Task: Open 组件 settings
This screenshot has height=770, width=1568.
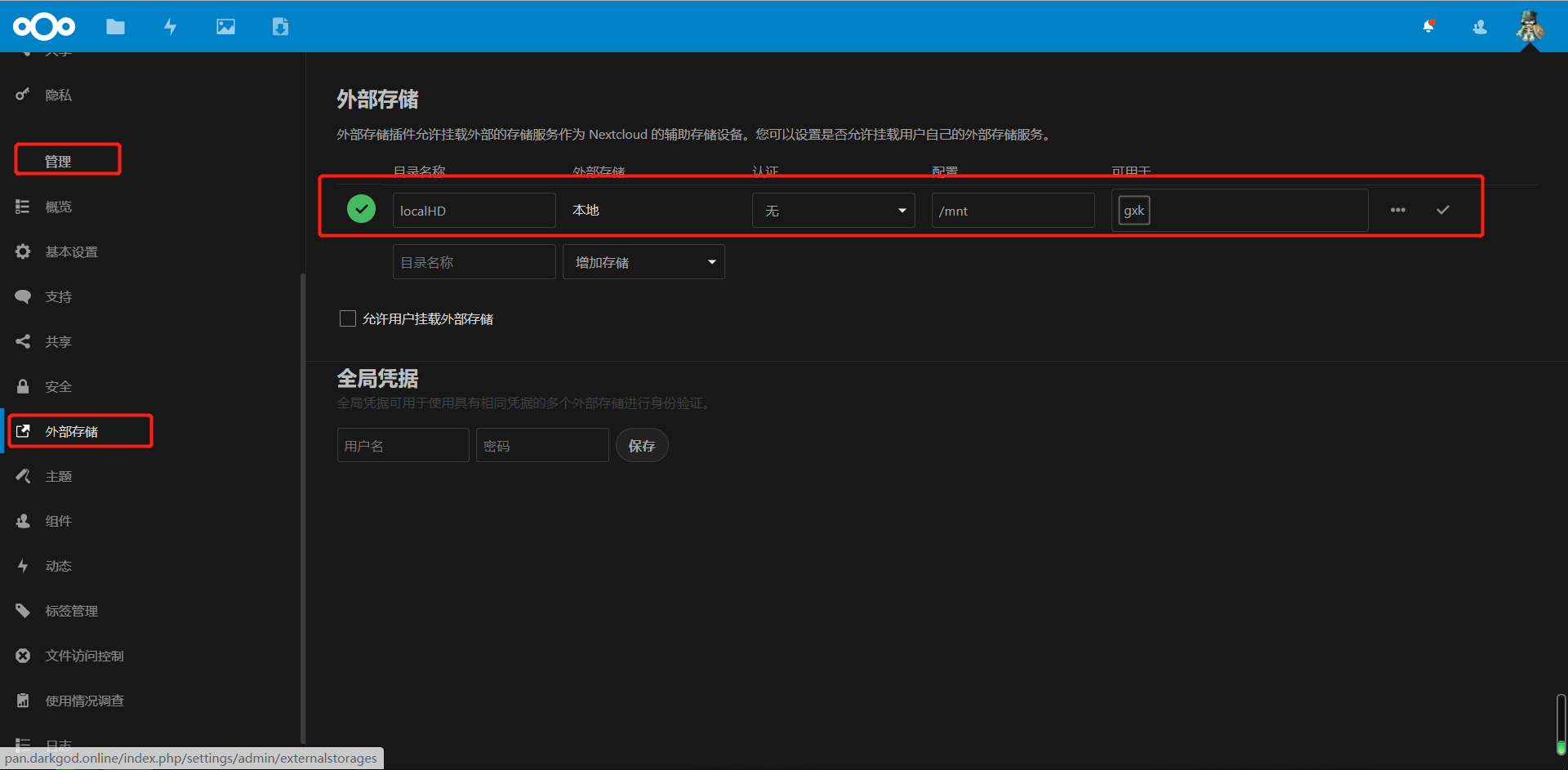Action: tap(59, 522)
